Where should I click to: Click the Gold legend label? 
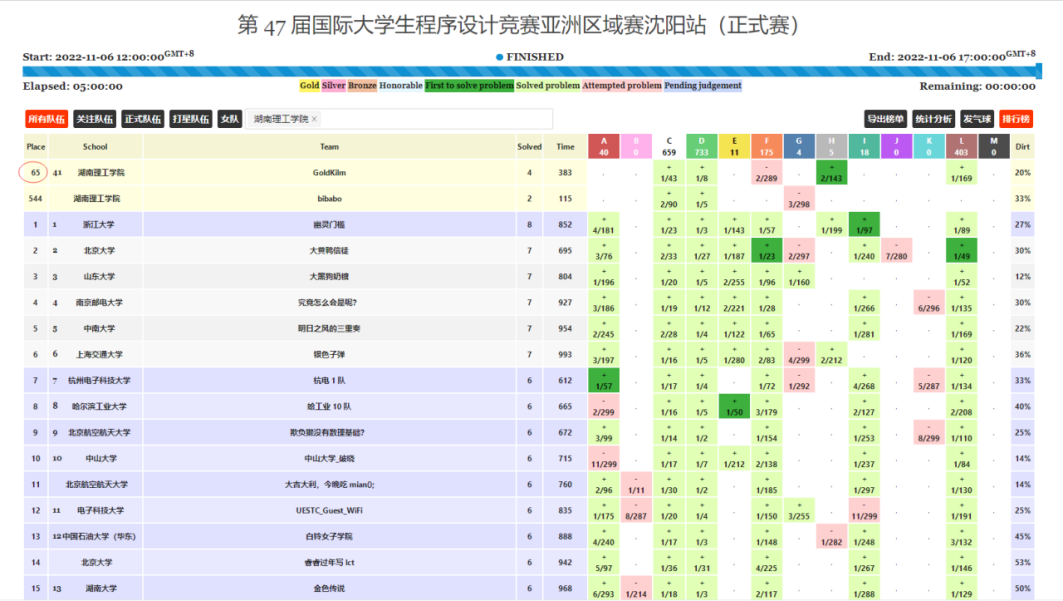(x=309, y=86)
